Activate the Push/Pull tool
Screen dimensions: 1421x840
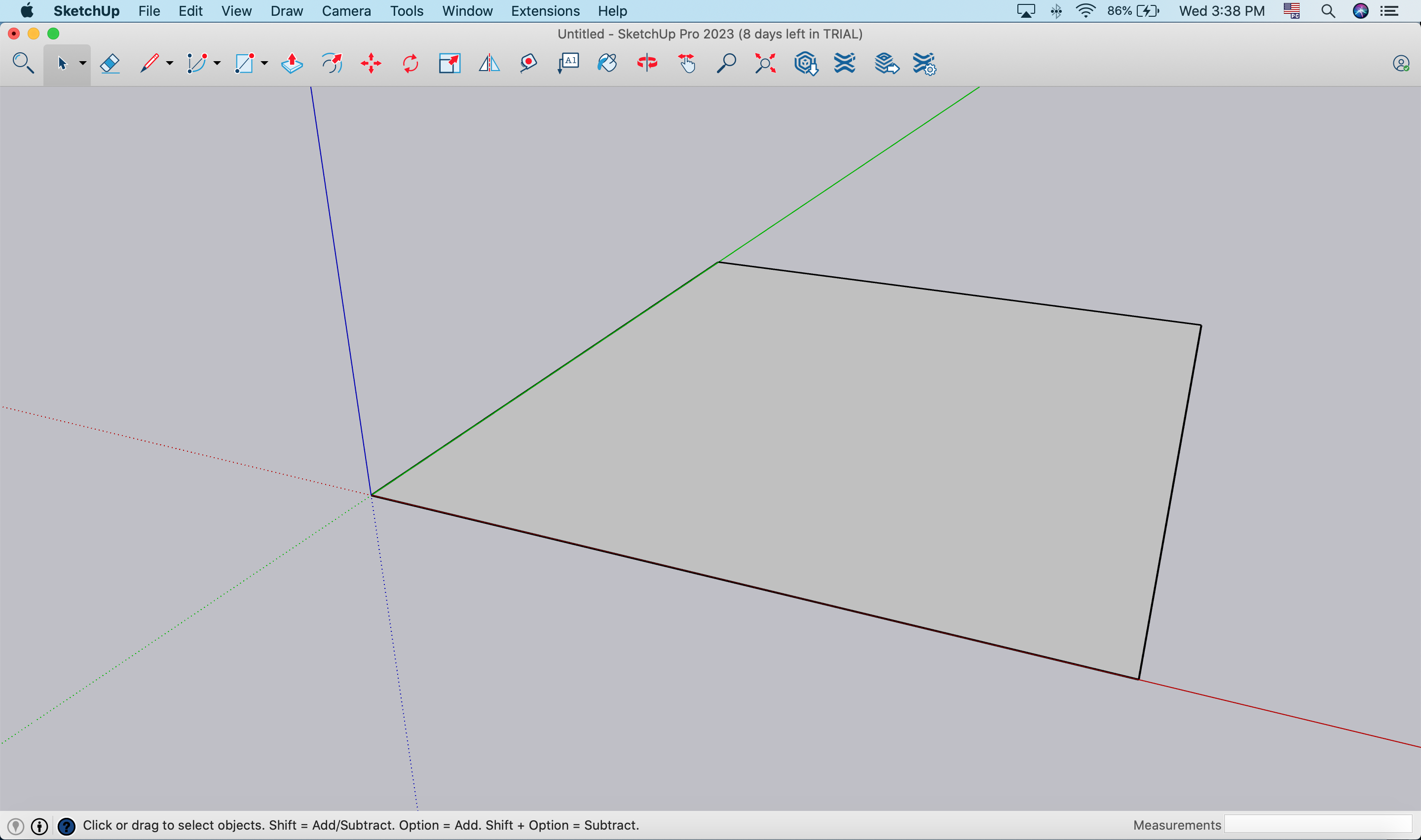click(x=292, y=64)
